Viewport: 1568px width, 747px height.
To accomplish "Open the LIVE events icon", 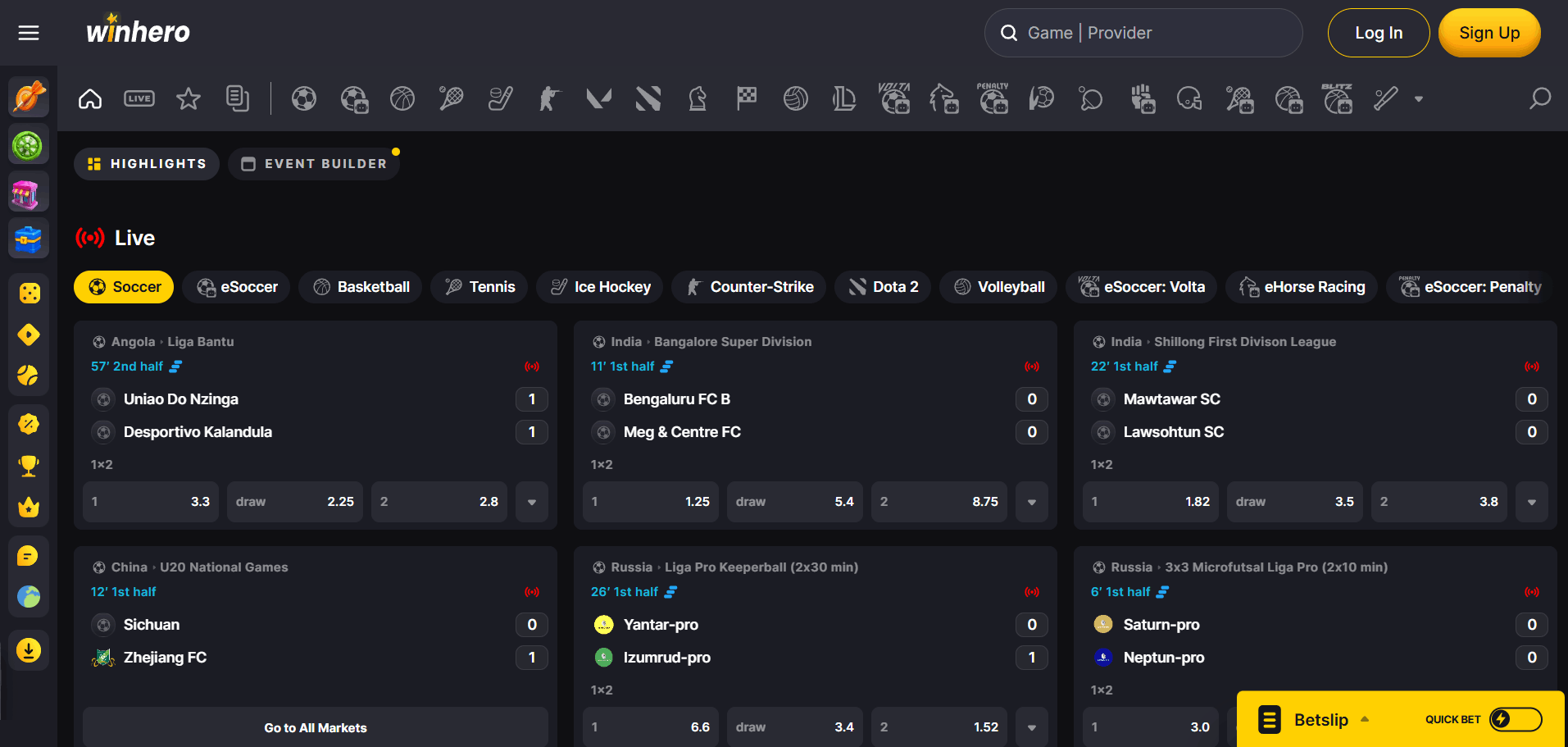I will [x=139, y=99].
